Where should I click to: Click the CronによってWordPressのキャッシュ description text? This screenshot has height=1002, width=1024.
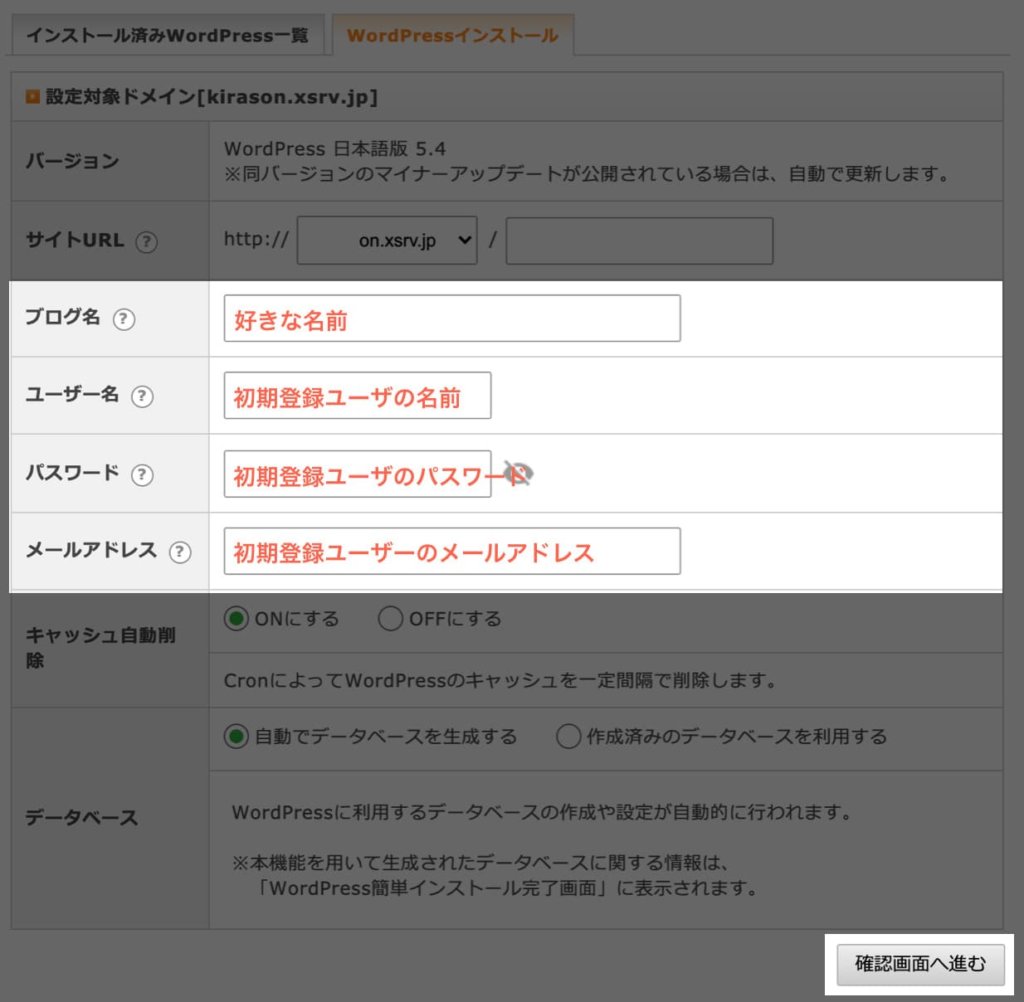500,681
